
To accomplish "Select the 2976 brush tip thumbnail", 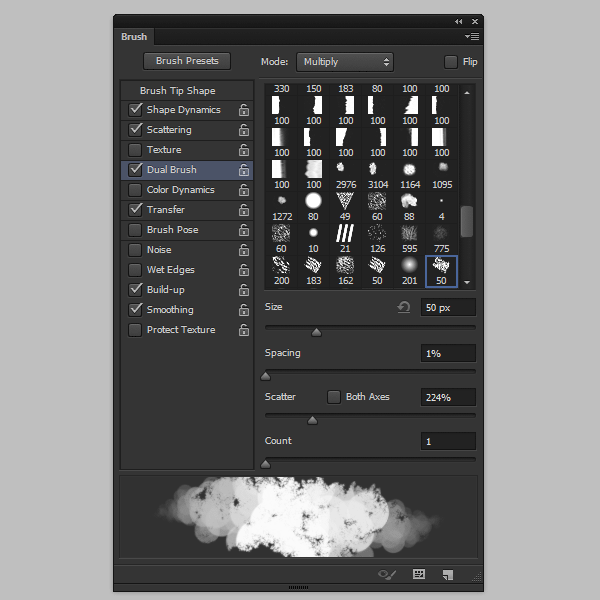I will pos(346,169).
